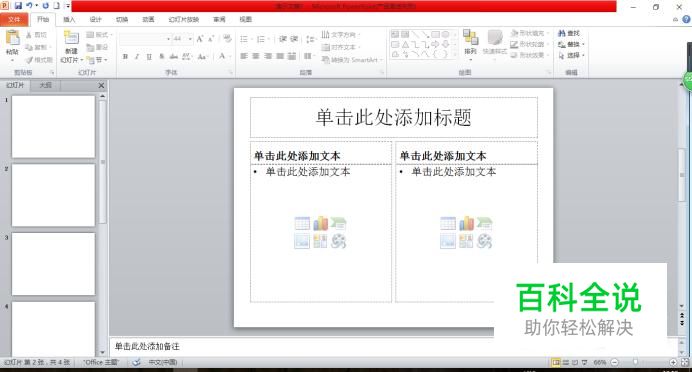Switch to the Design (设计) tab
The width and height of the screenshot is (692, 372).
tap(95, 19)
